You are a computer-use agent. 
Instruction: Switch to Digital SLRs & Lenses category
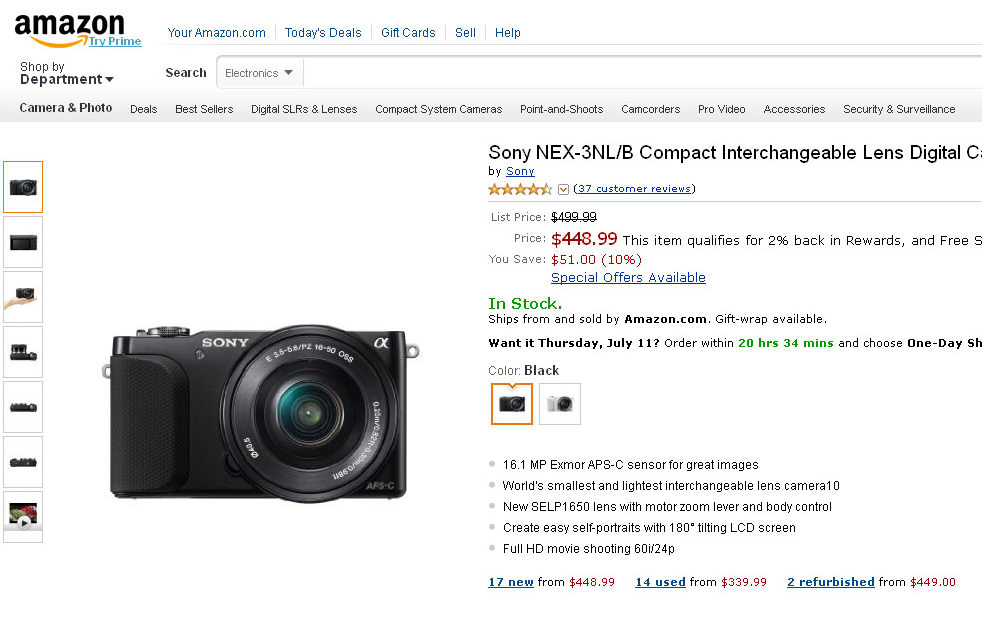[x=304, y=109]
